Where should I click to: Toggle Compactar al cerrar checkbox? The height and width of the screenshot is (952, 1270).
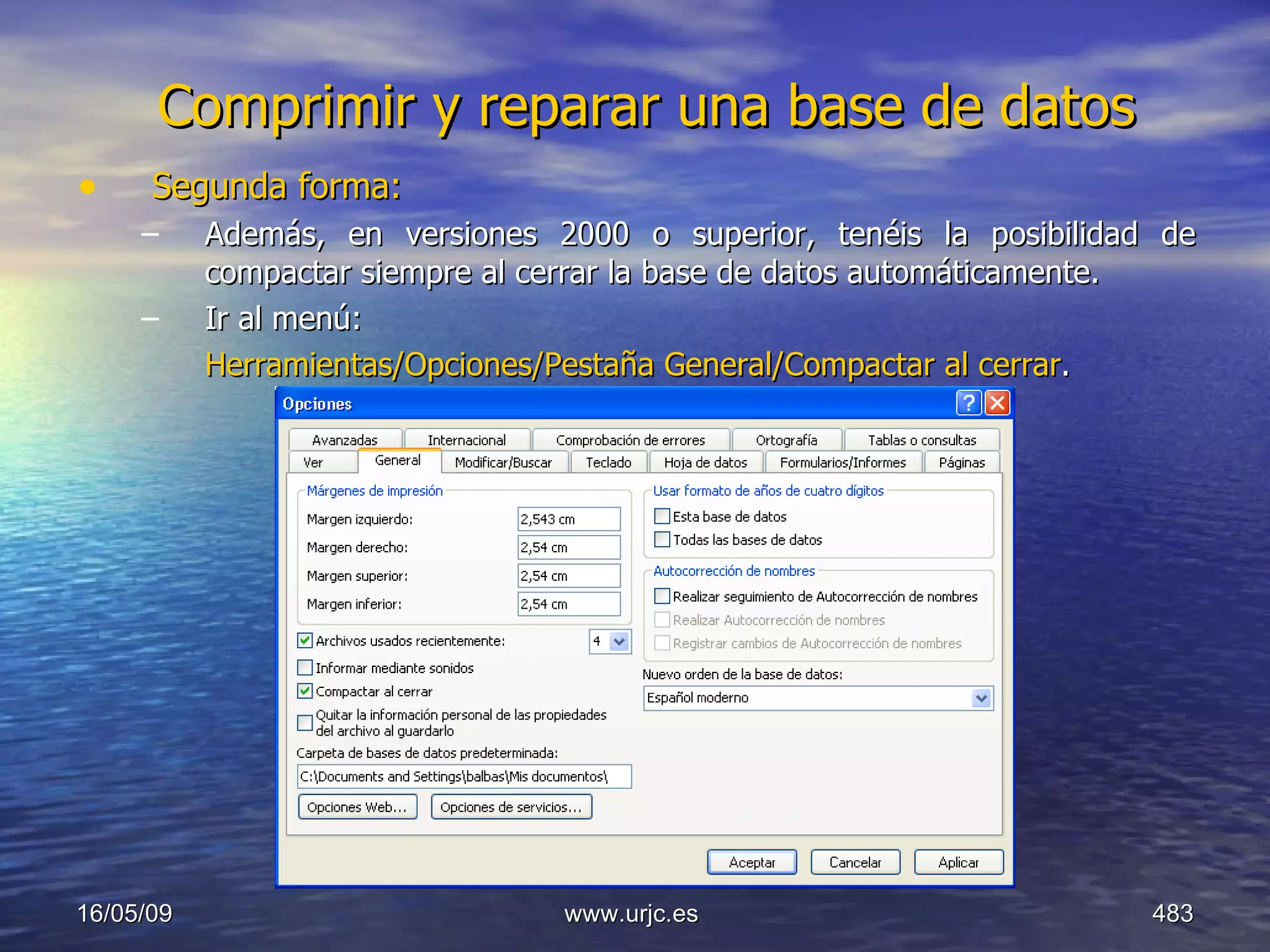tap(304, 691)
